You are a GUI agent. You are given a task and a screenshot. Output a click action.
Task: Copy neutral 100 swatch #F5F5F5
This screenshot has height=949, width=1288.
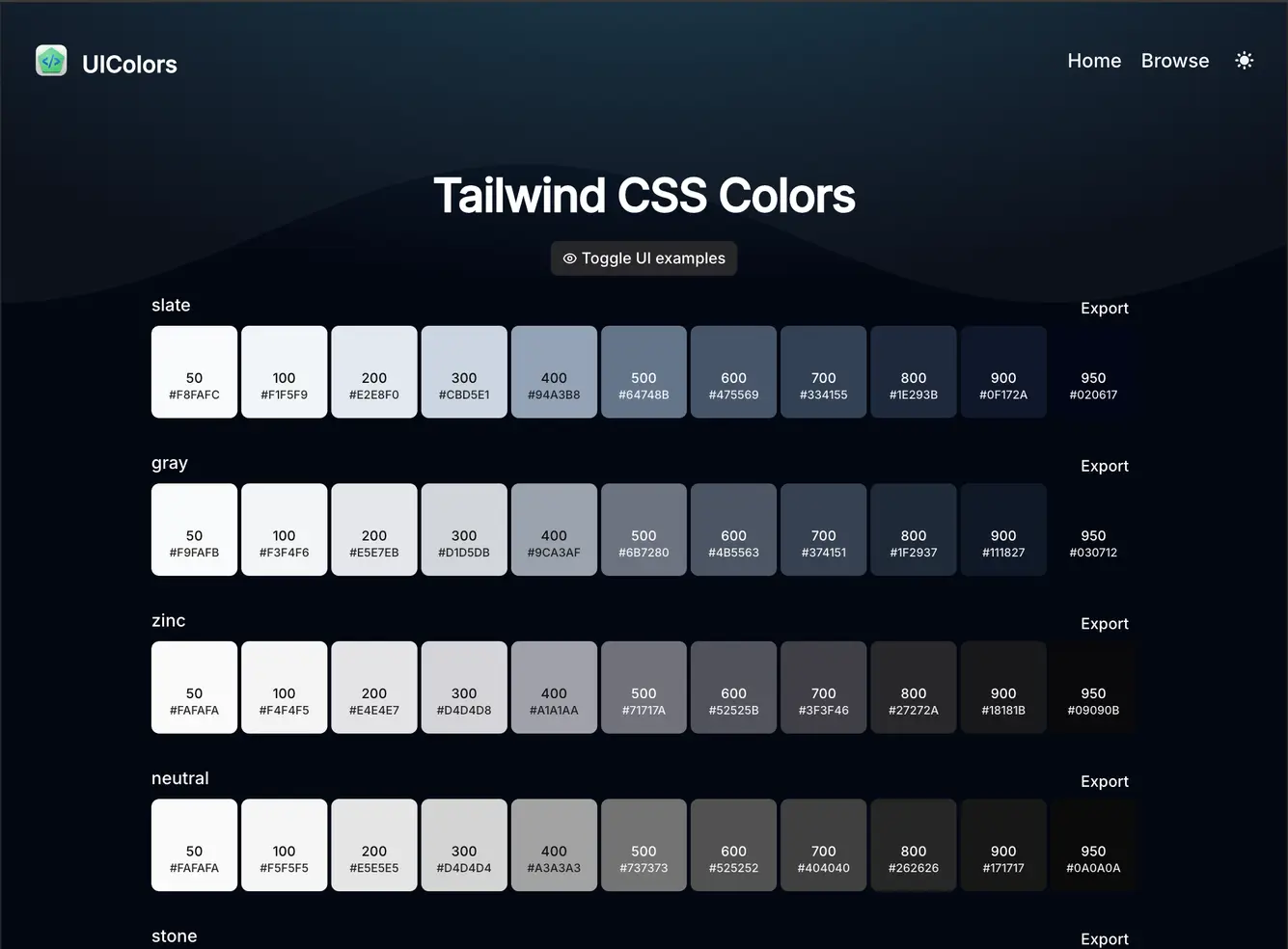click(284, 845)
